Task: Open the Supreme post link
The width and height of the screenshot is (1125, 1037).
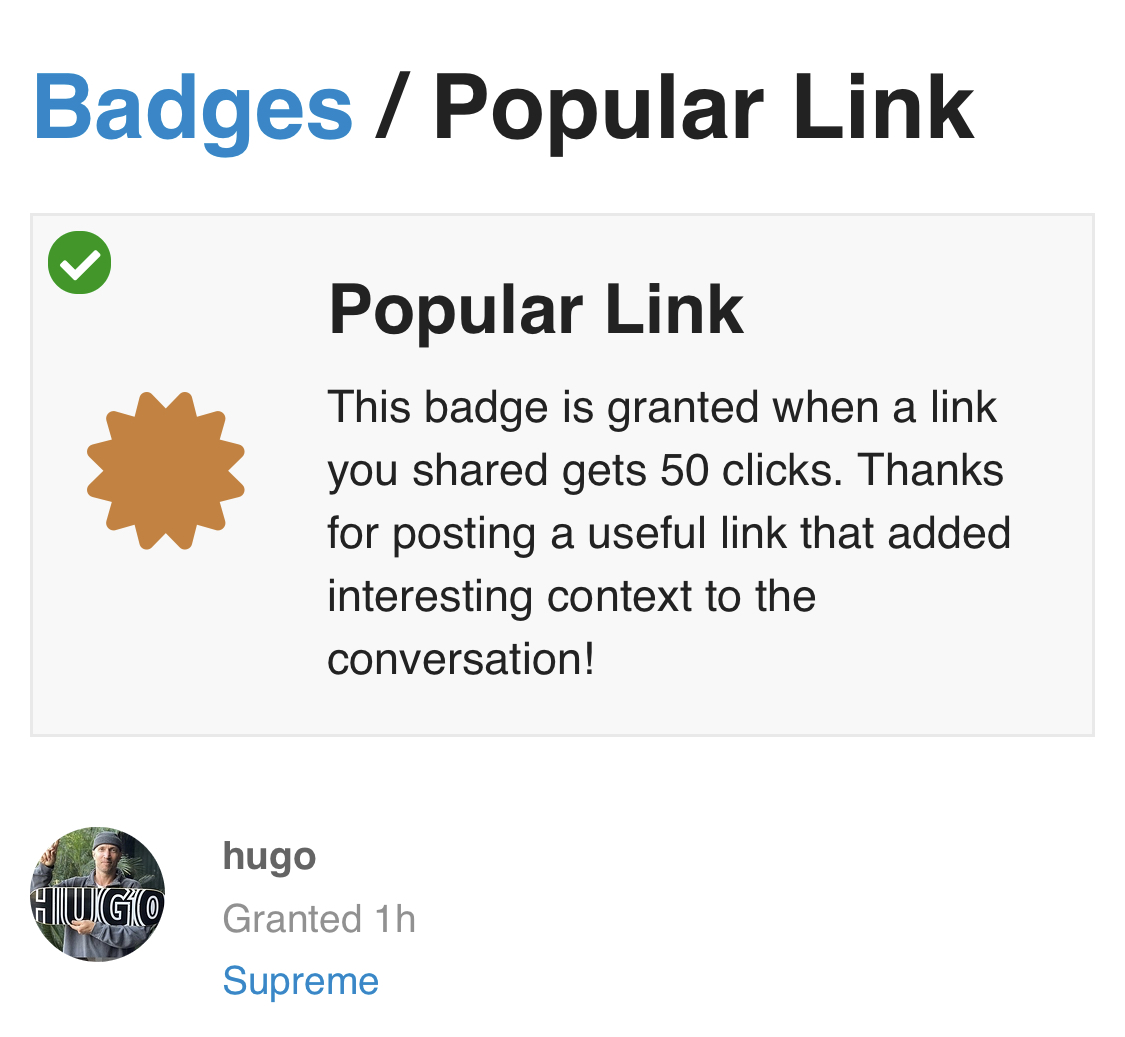Action: (x=301, y=981)
